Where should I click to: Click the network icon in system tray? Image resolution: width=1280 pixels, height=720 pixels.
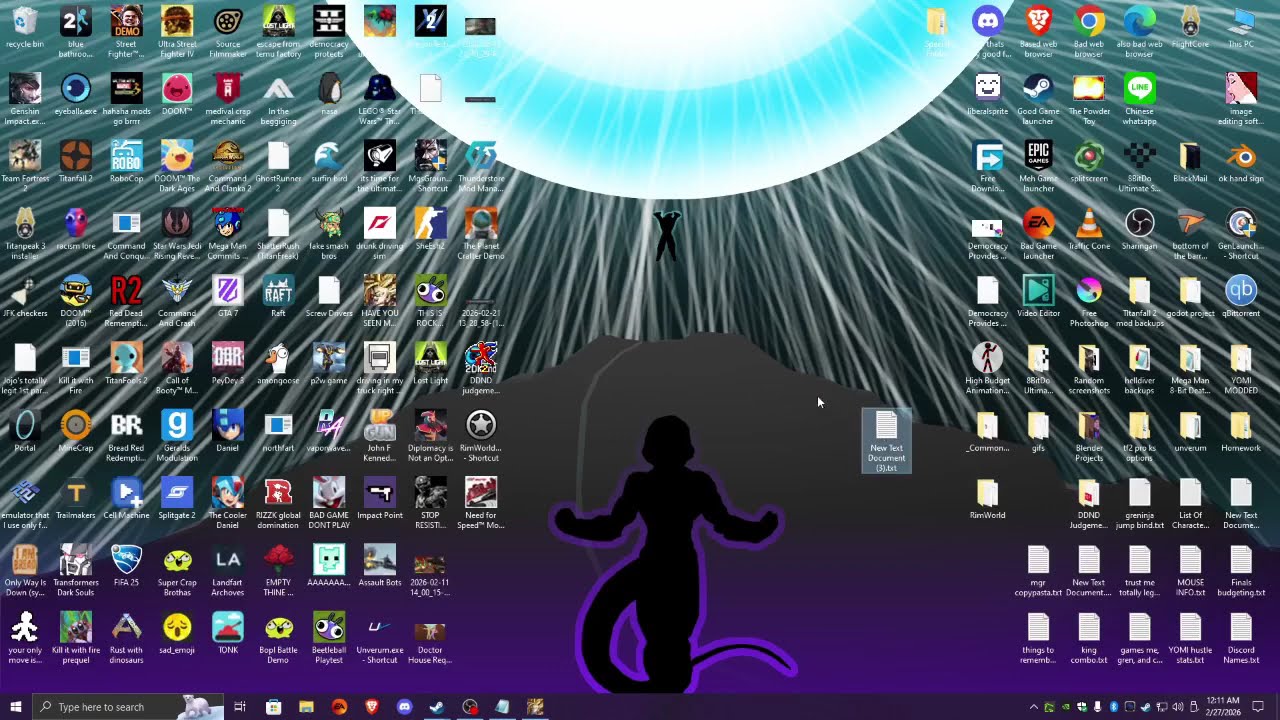(1161, 707)
